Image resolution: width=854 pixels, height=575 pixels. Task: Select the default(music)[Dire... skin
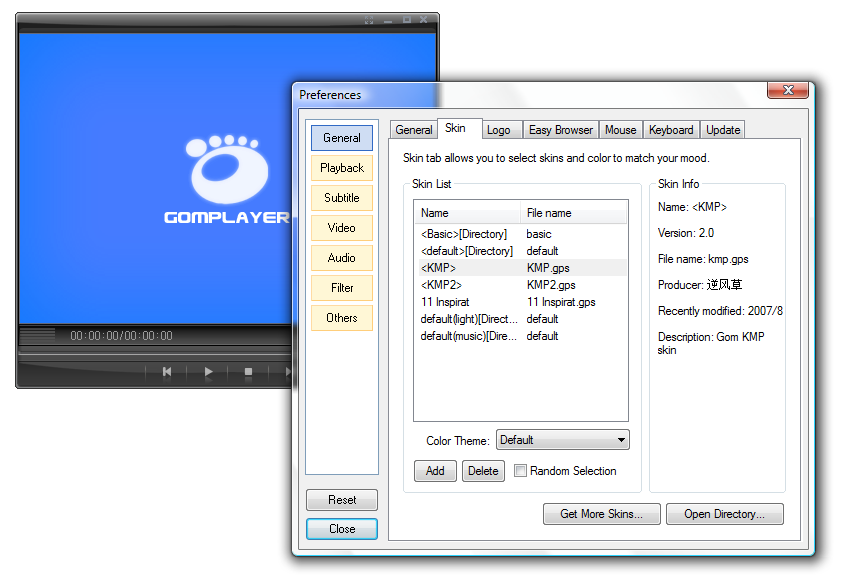tap(521, 336)
